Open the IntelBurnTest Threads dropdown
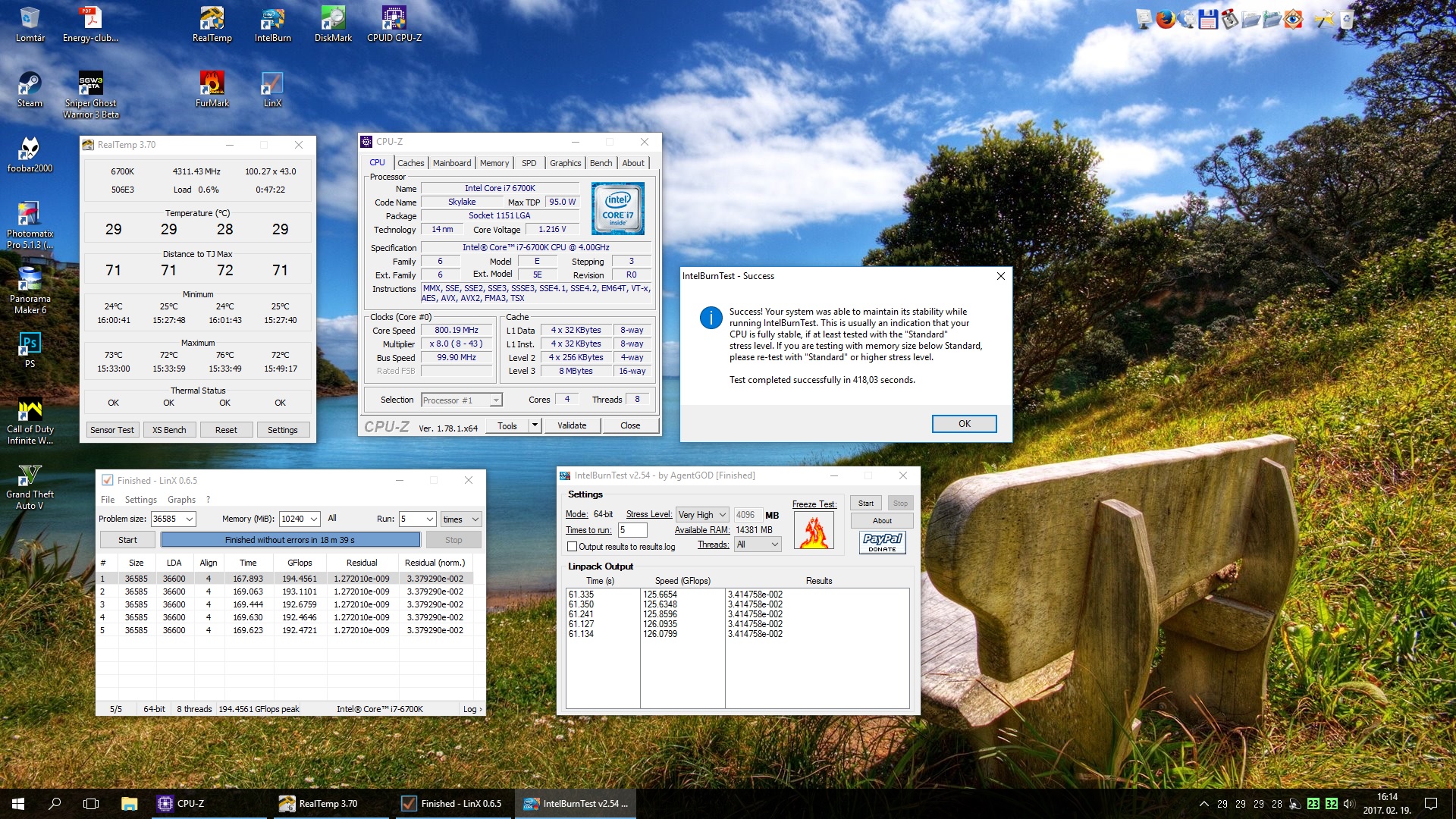This screenshot has height=819, width=1456. point(758,544)
